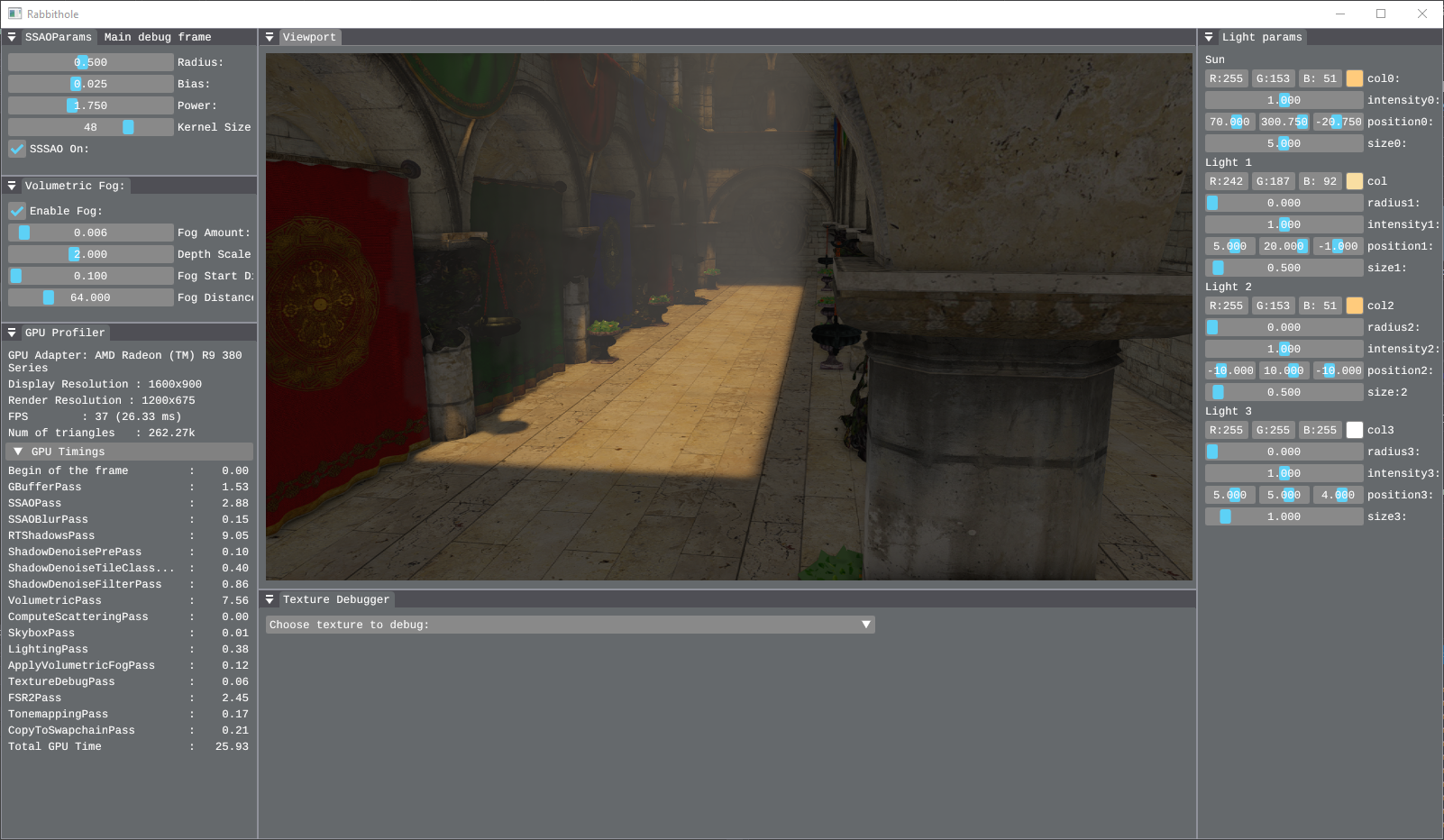
Task: Click the Depth Scale value field
Action: (x=90, y=253)
